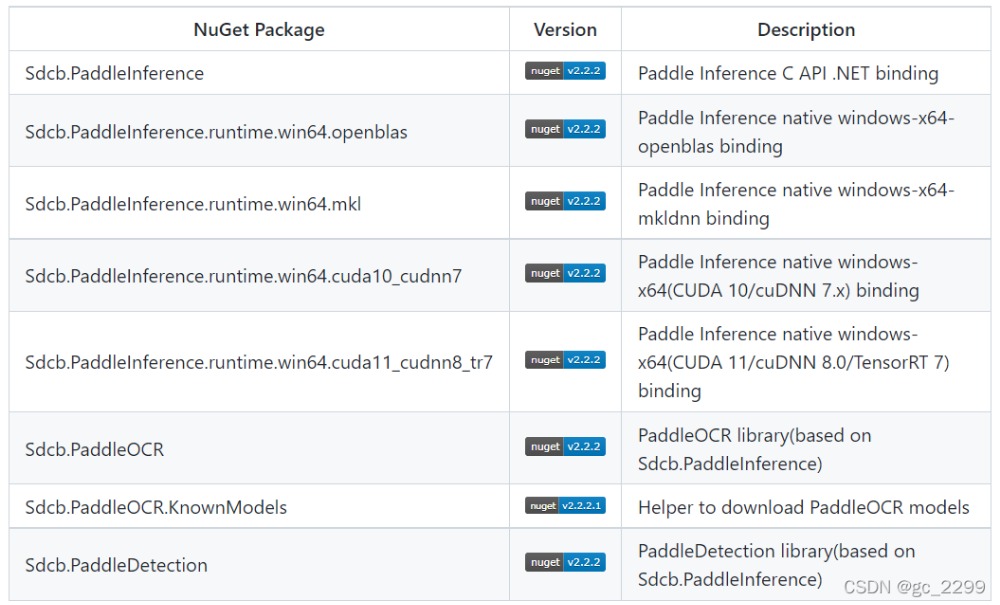Screen dimensions: 1000x605
Task: Select Sdcb.PaddleInference.runtime.win64.openblas package name
Action: (x=216, y=132)
